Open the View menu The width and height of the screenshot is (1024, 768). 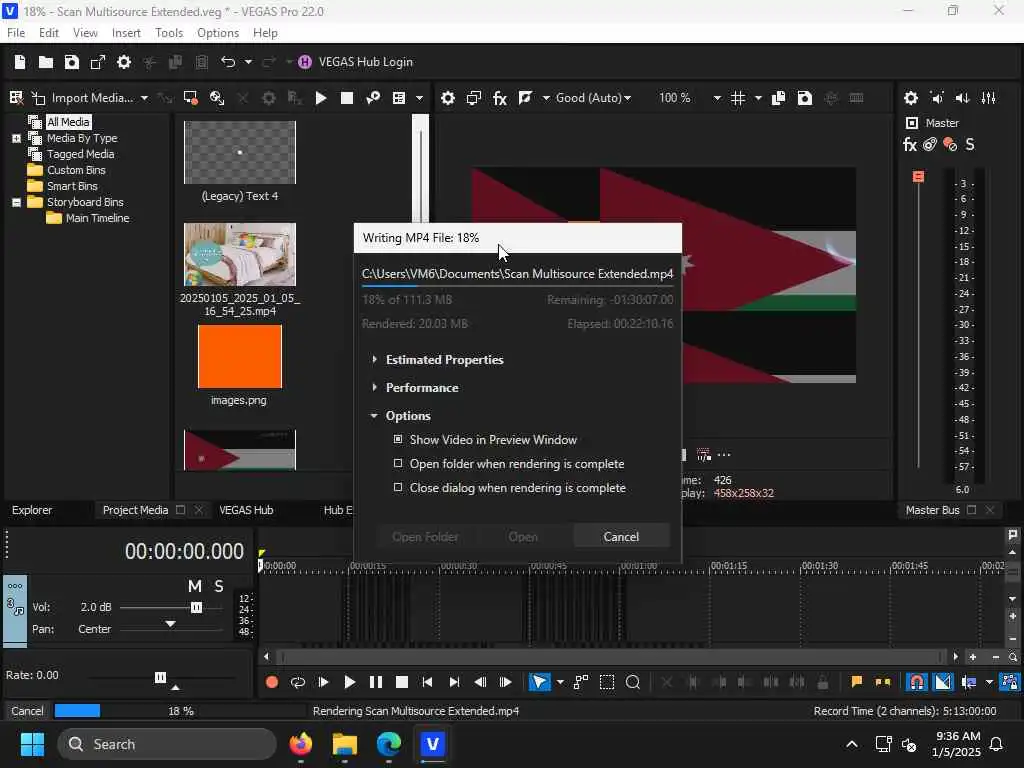click(x=85, y=33)
